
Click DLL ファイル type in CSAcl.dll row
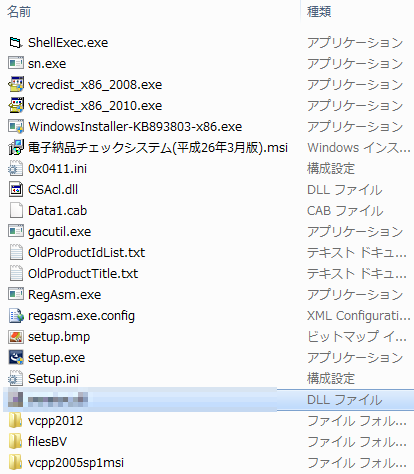344,190
